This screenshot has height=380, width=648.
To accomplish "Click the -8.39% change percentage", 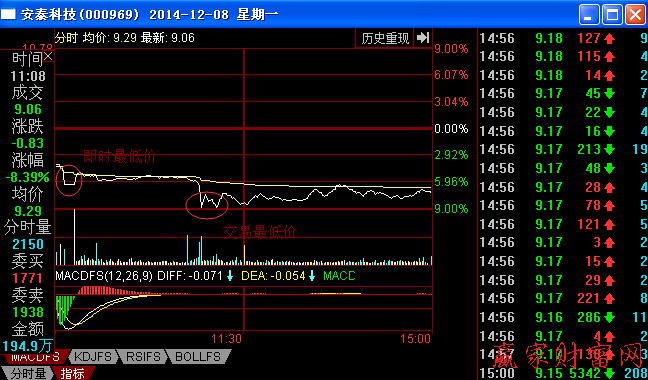I will click(27, 177).
